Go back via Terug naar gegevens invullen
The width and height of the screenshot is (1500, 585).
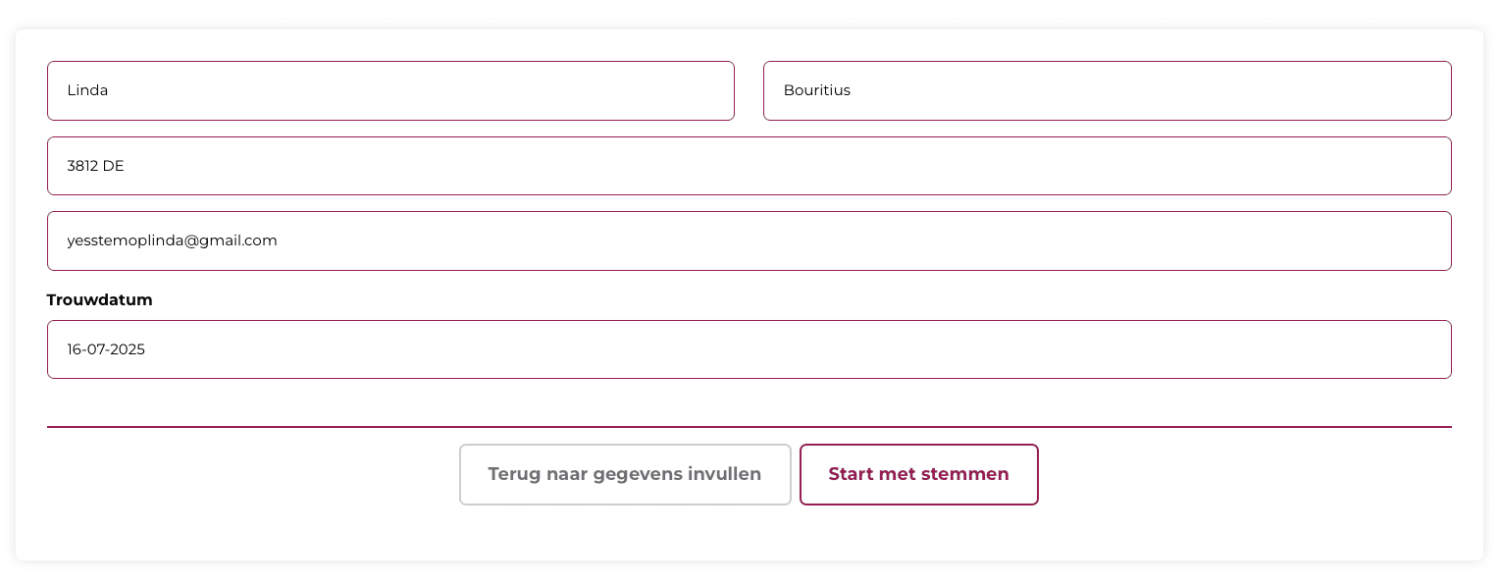pos(625,475)
